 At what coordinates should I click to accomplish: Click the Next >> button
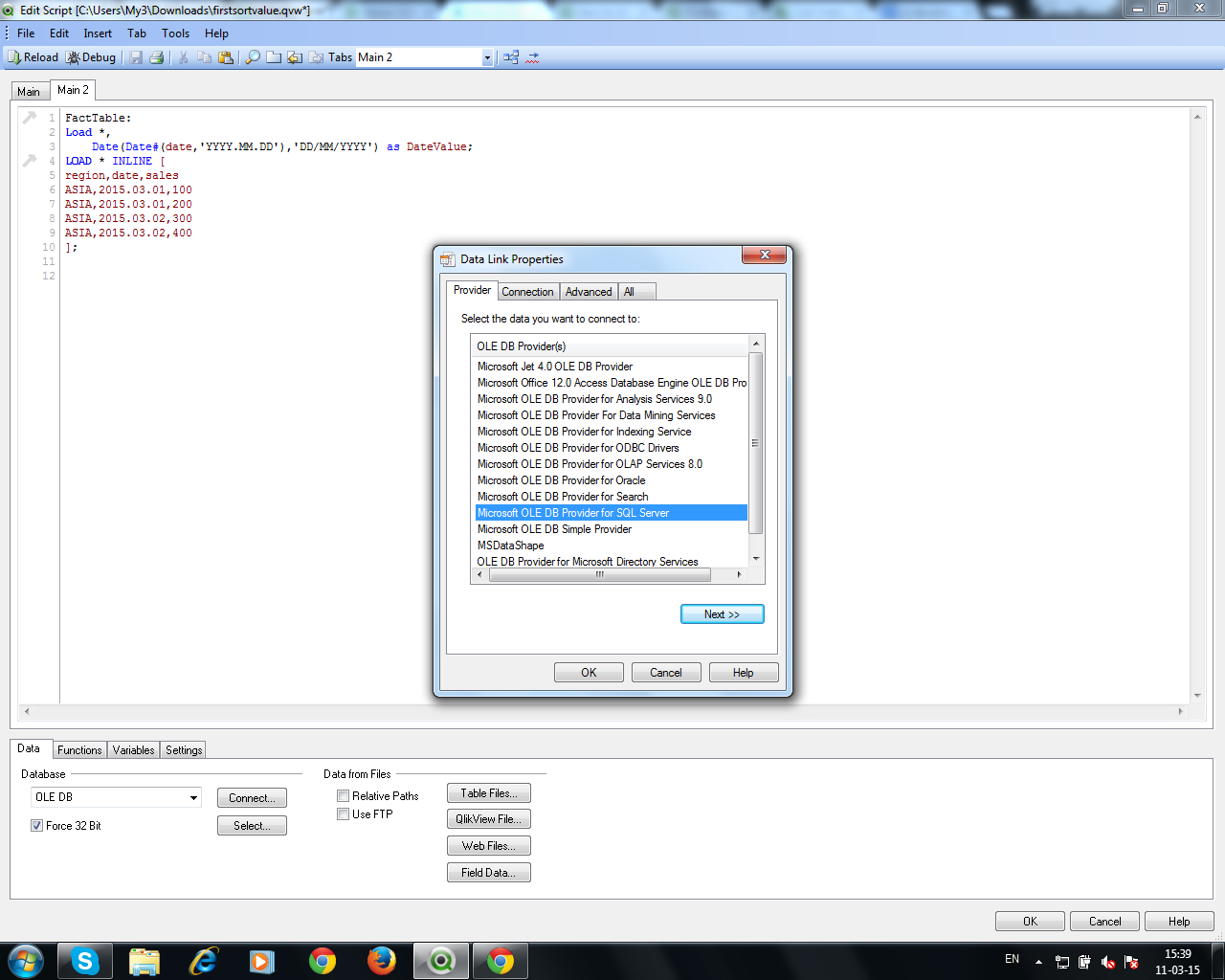[723, 614]
